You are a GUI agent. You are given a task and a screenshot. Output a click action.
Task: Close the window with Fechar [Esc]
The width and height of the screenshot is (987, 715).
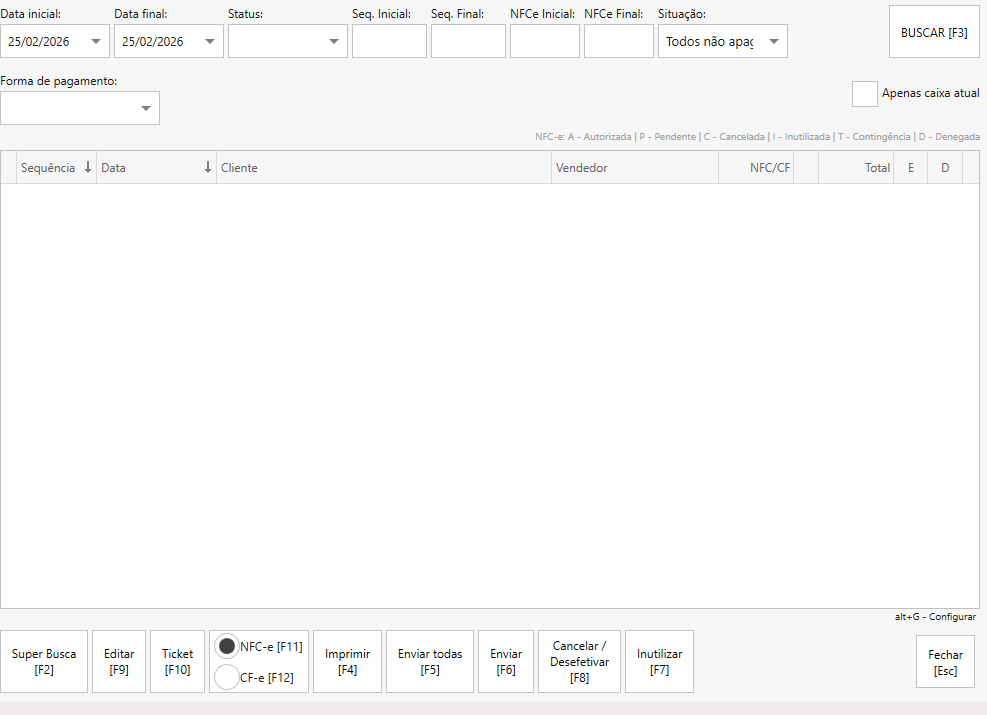[x=944, y=662]
